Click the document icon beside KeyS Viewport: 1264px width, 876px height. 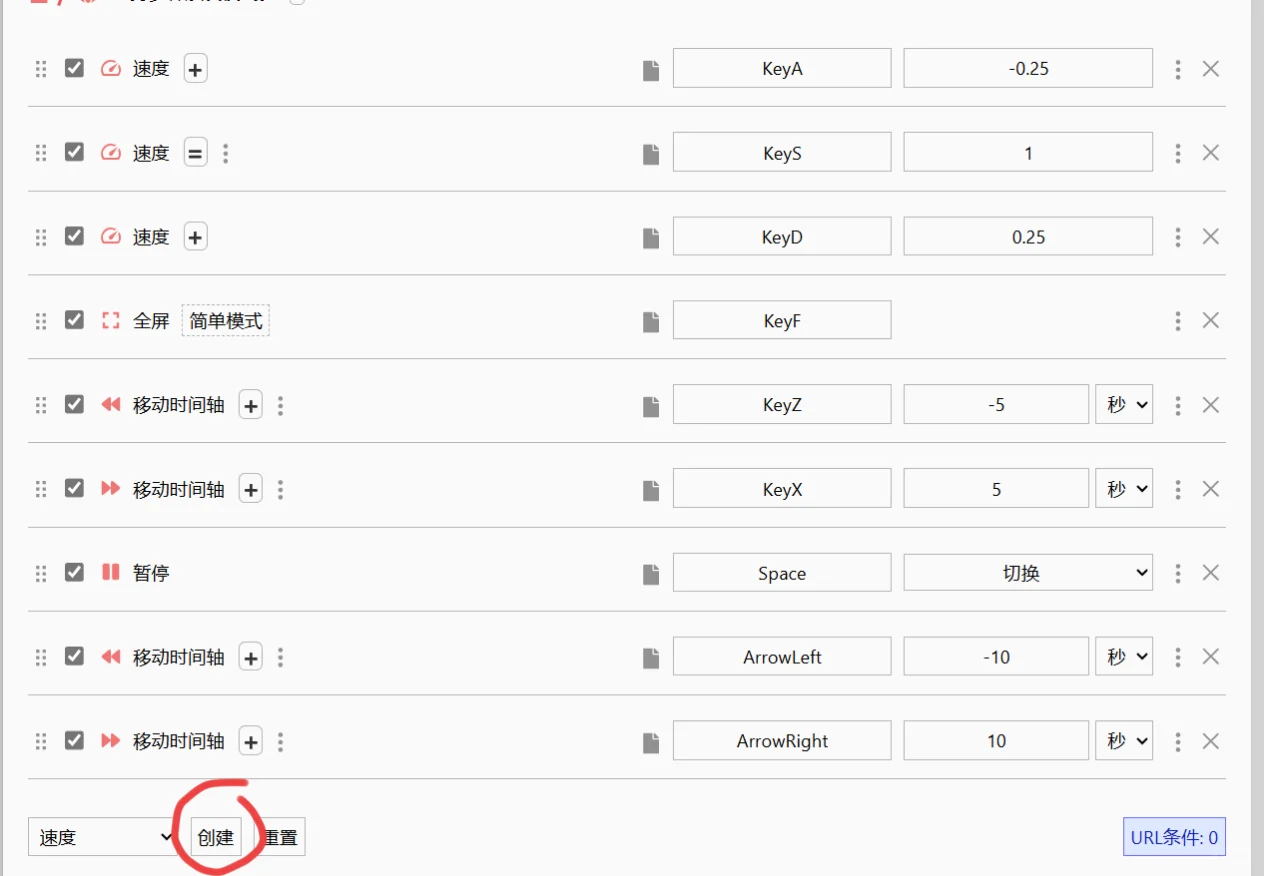[651, 154]
